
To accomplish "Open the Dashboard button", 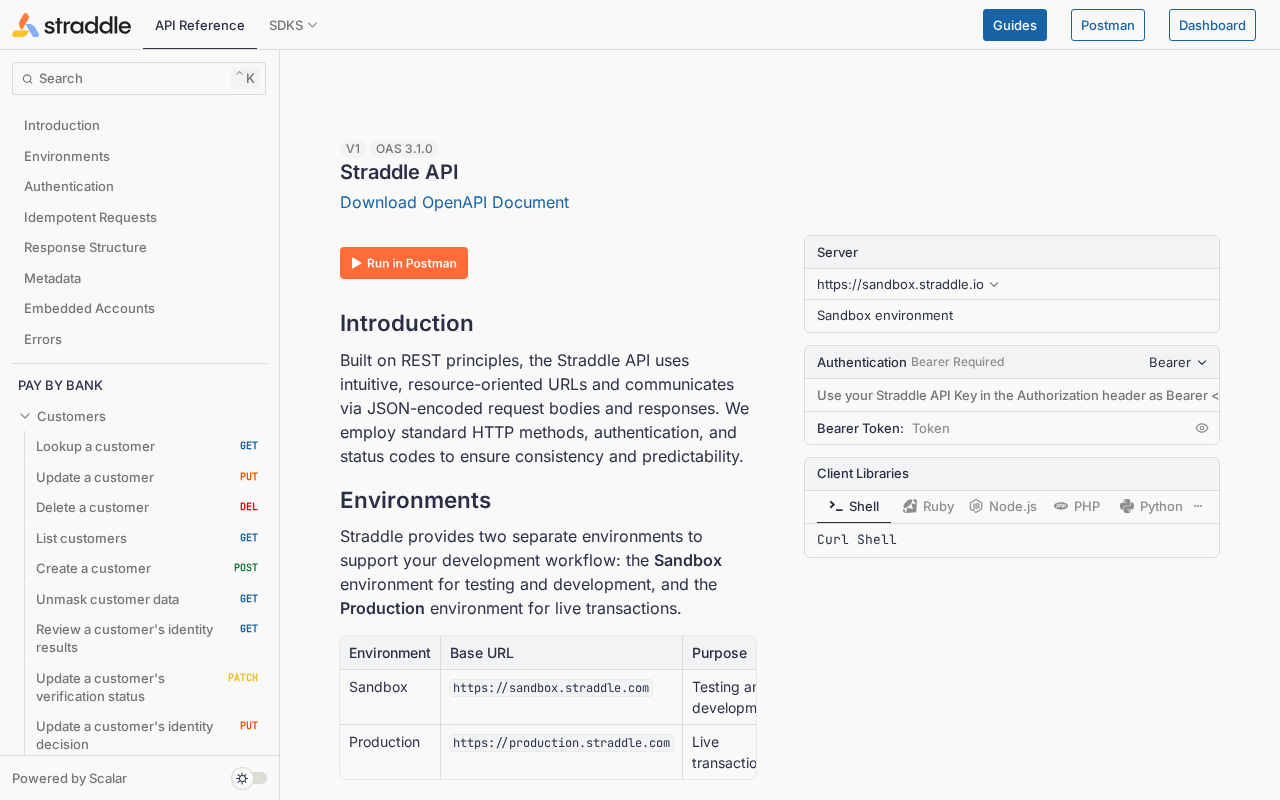I will [x=1212, y=25].
